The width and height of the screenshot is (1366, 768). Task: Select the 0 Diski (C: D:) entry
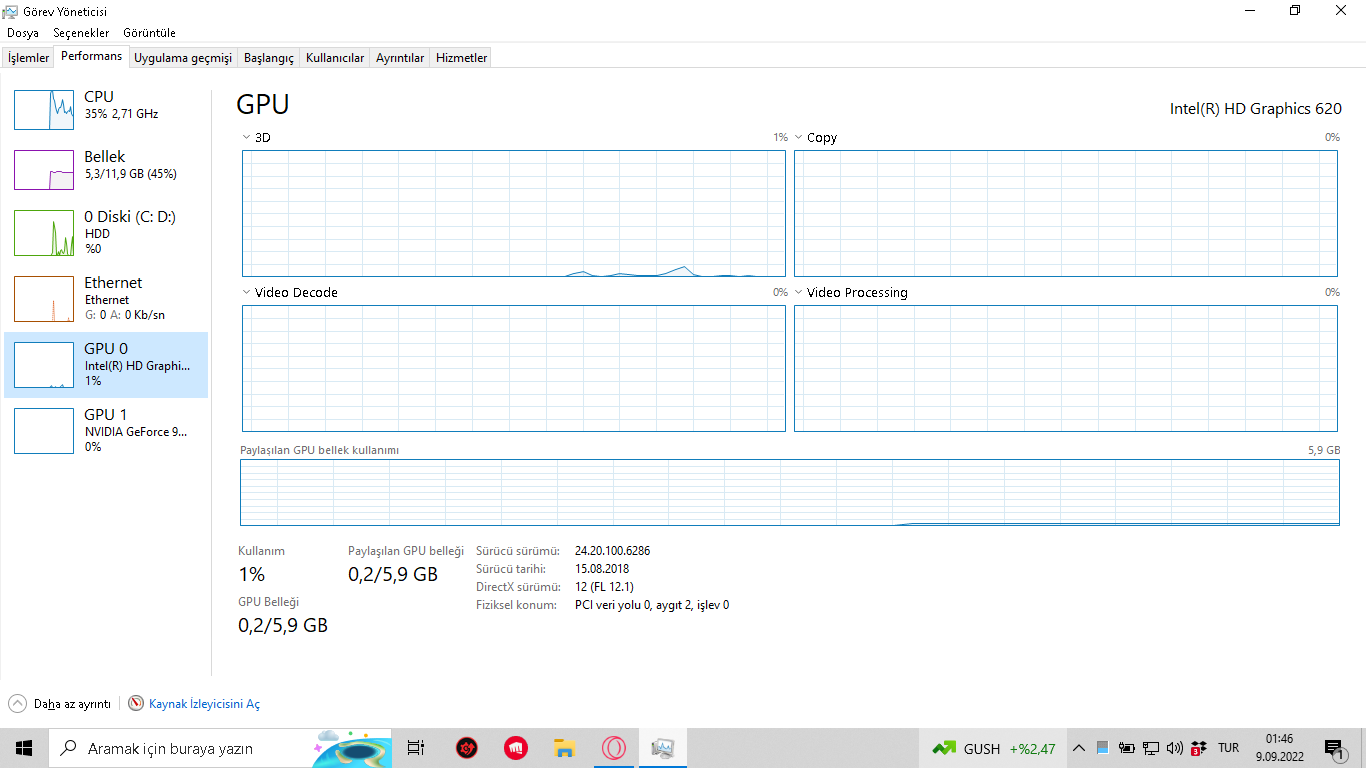tap(106, 232)
